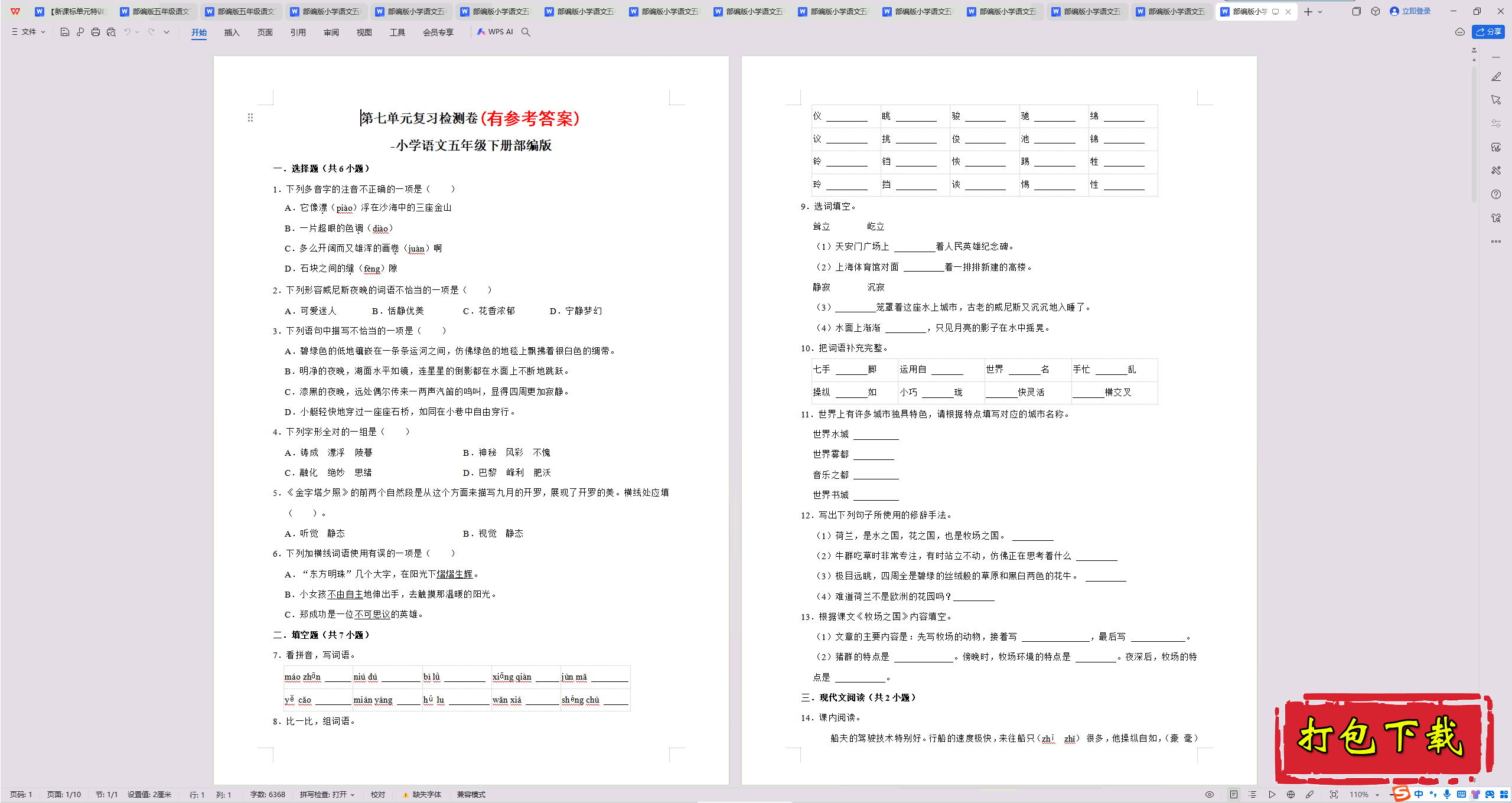Image resolution: width=1512 pixels, height=803 pixels.
Task: Switch to 开始 ribbon tab
Action: [x=199, y=32]
